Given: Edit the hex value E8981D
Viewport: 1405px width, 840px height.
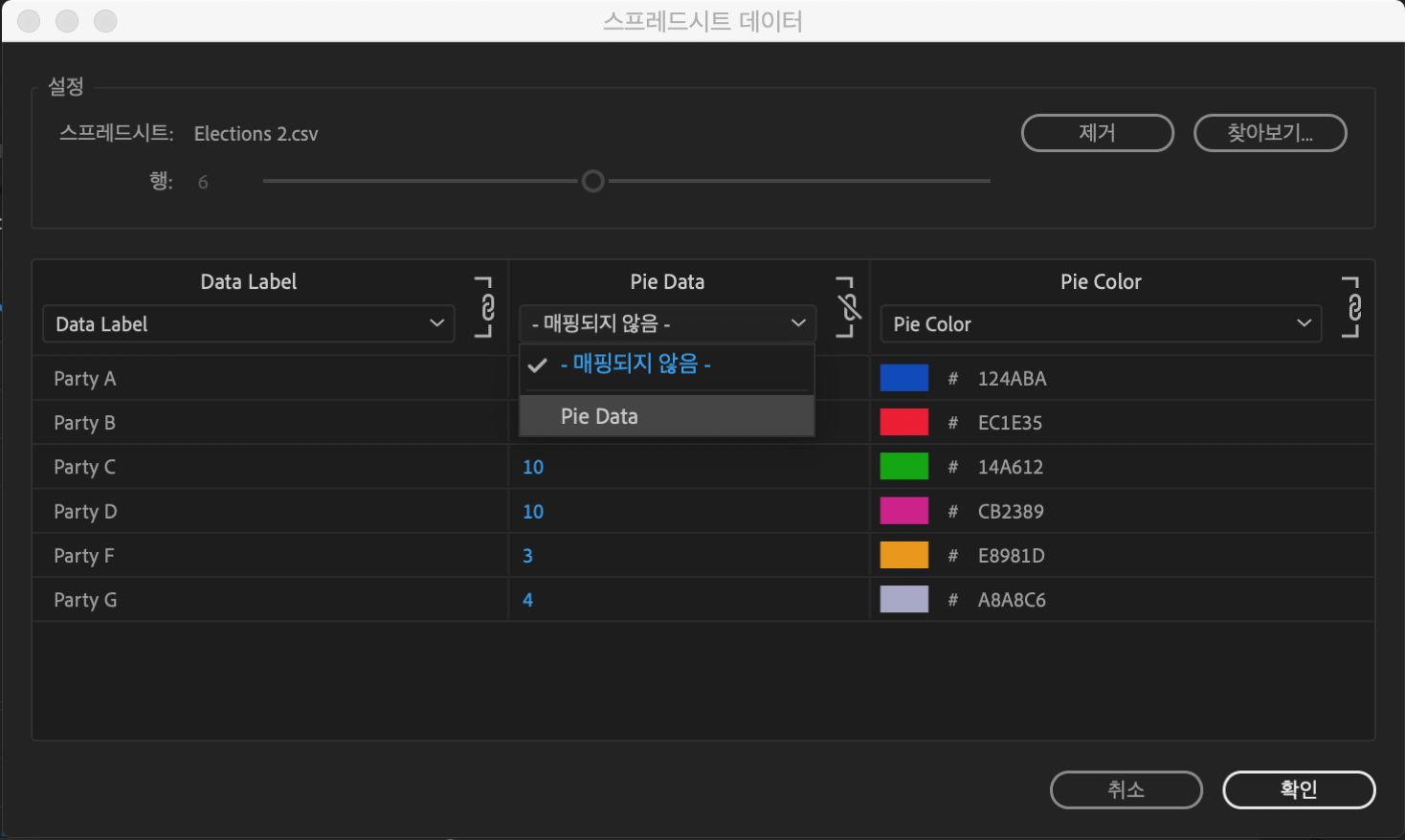Looking at the screenshot, I should [1011, 556].
